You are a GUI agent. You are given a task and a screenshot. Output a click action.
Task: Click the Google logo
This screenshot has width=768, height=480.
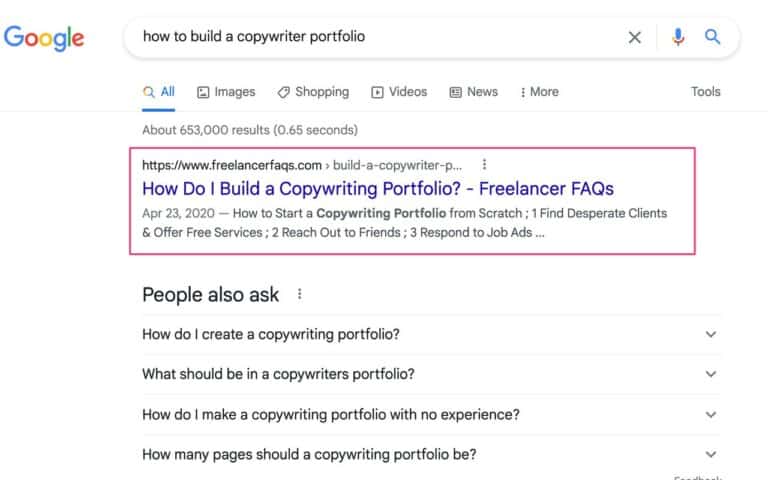click(44, 38)
